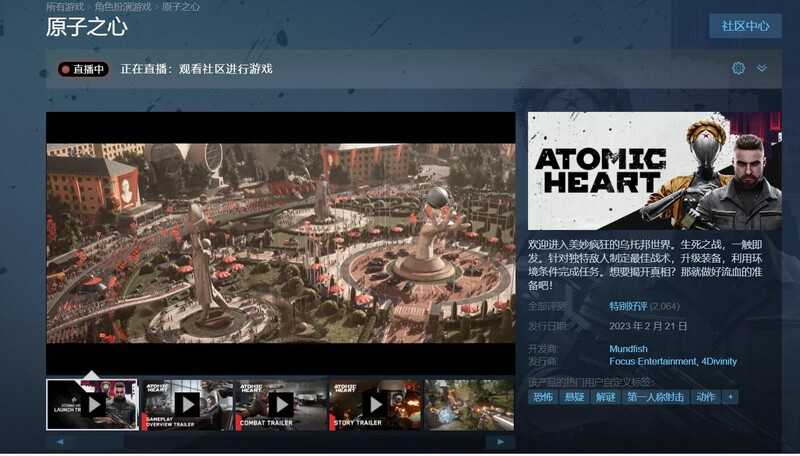Image resolution: width=800 pixels, height=456 pixels.
Task: Click the main trailer video player
Action: pos(281,243)
